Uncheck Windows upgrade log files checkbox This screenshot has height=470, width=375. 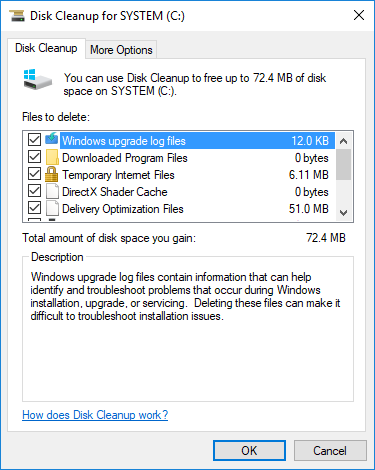tap(34, 140)
